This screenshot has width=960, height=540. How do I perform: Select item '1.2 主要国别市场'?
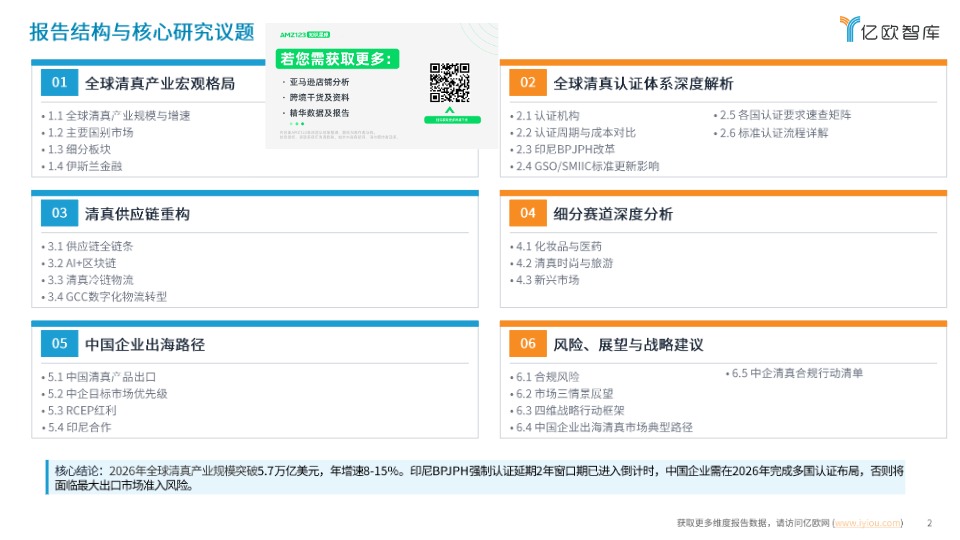click(x=90, y=132)
